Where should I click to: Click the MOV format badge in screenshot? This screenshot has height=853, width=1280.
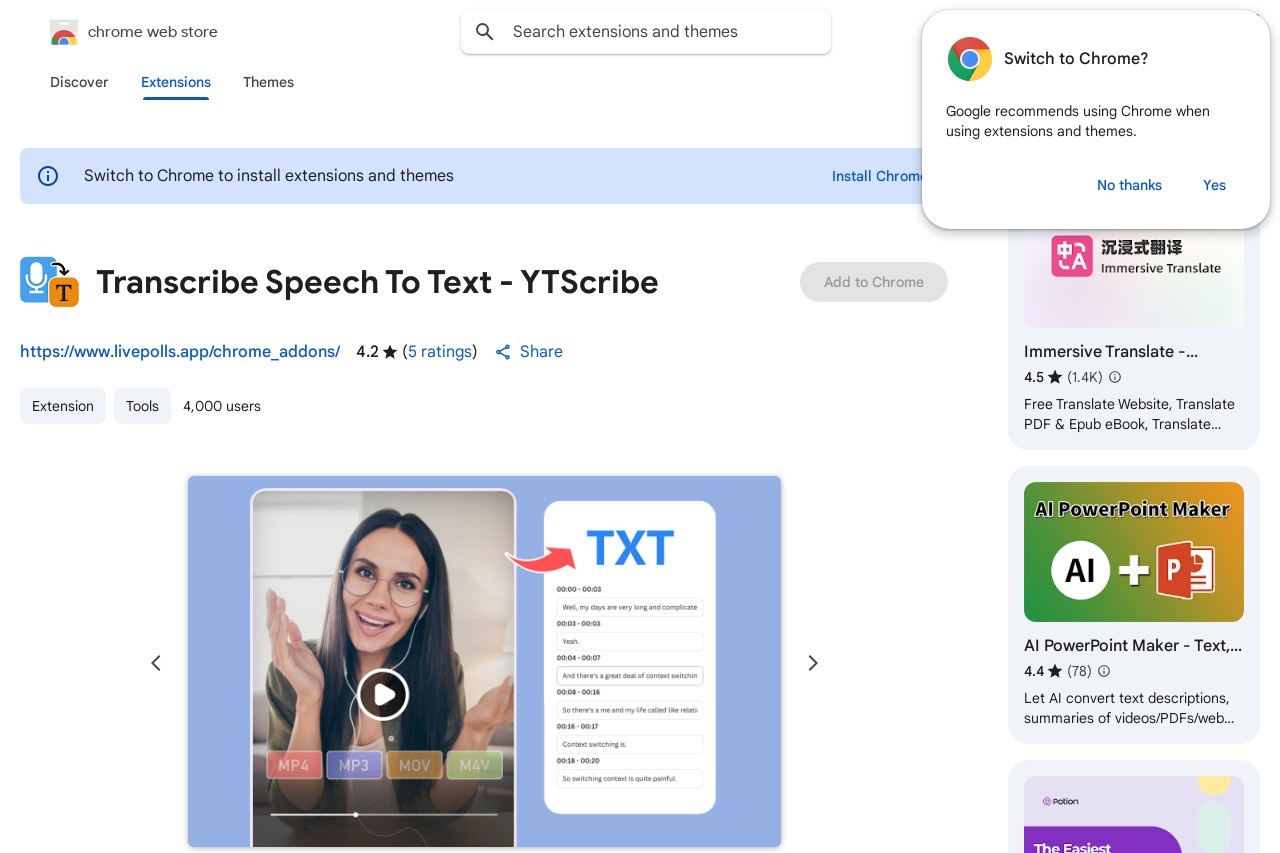click(414, 766)
